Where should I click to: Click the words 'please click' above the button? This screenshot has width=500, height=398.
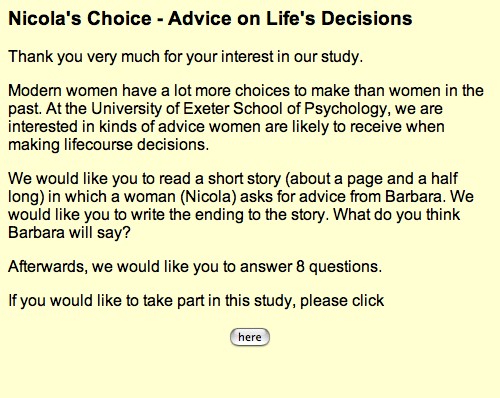pos(342,301)
